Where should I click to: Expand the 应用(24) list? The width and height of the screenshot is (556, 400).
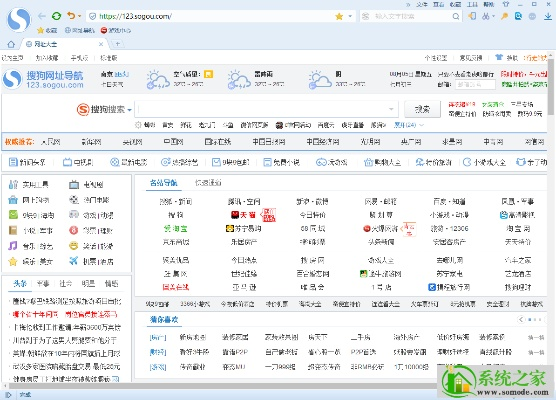[408, 125]
